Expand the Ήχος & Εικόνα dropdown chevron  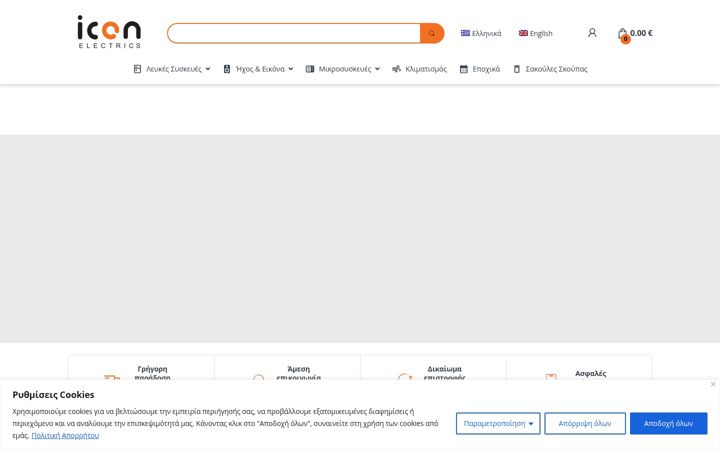click(291, 69)
